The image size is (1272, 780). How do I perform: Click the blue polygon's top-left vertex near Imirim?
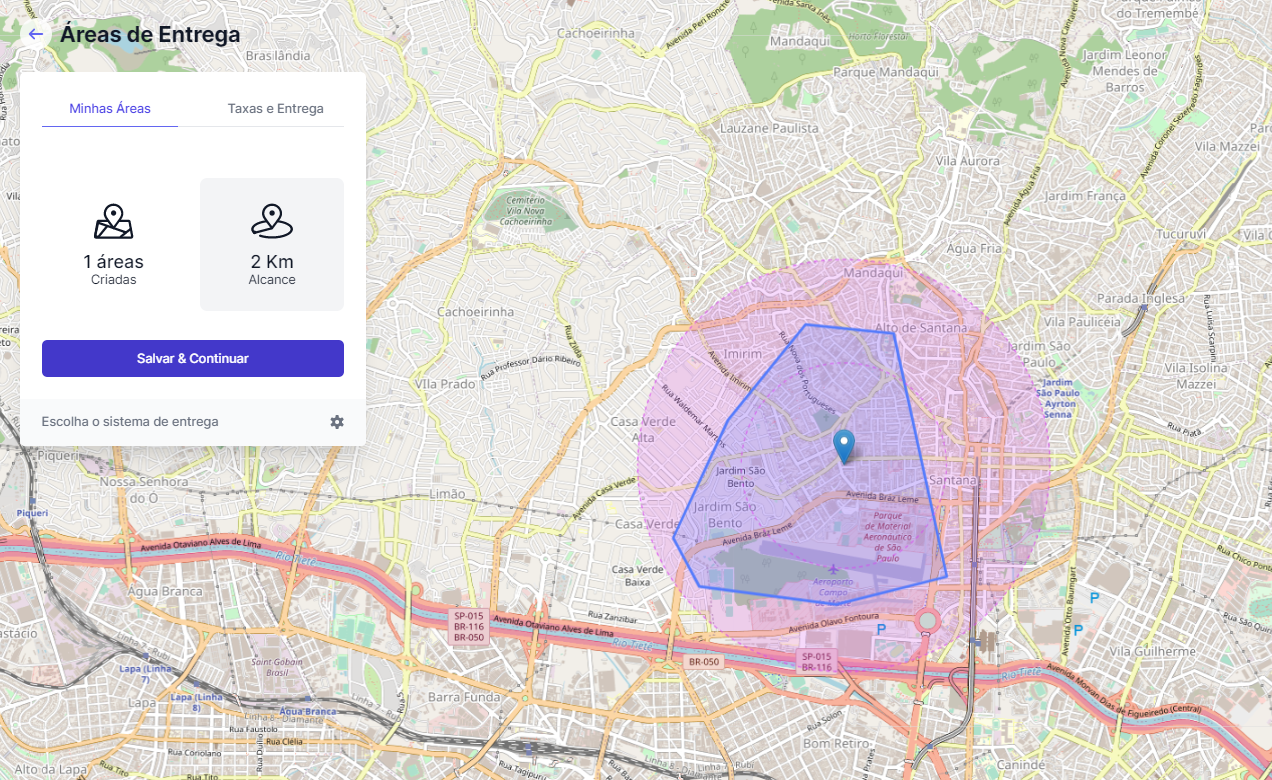[x=806, y=324]
